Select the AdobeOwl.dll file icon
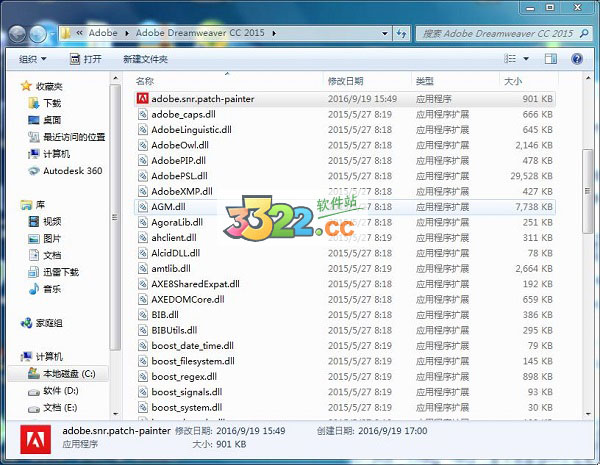 tap(142, 145)
